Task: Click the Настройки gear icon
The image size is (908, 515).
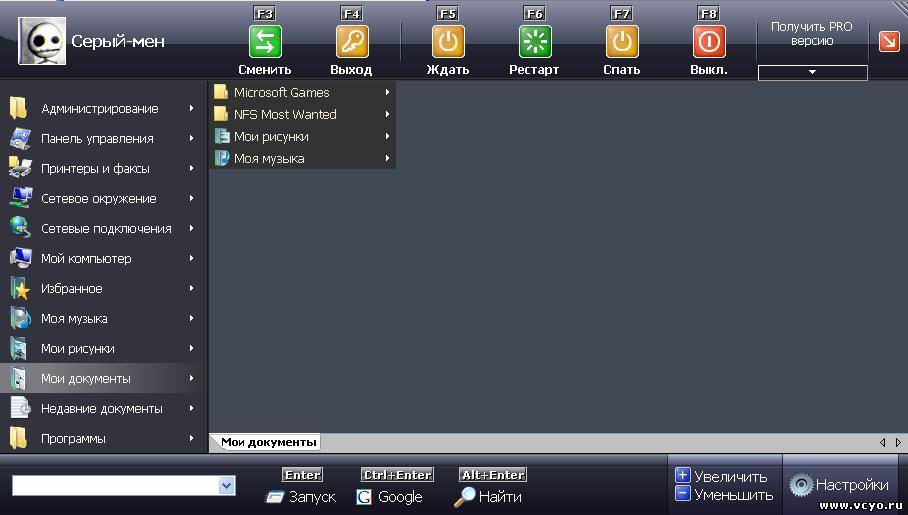Action: (x=801, y=485)
